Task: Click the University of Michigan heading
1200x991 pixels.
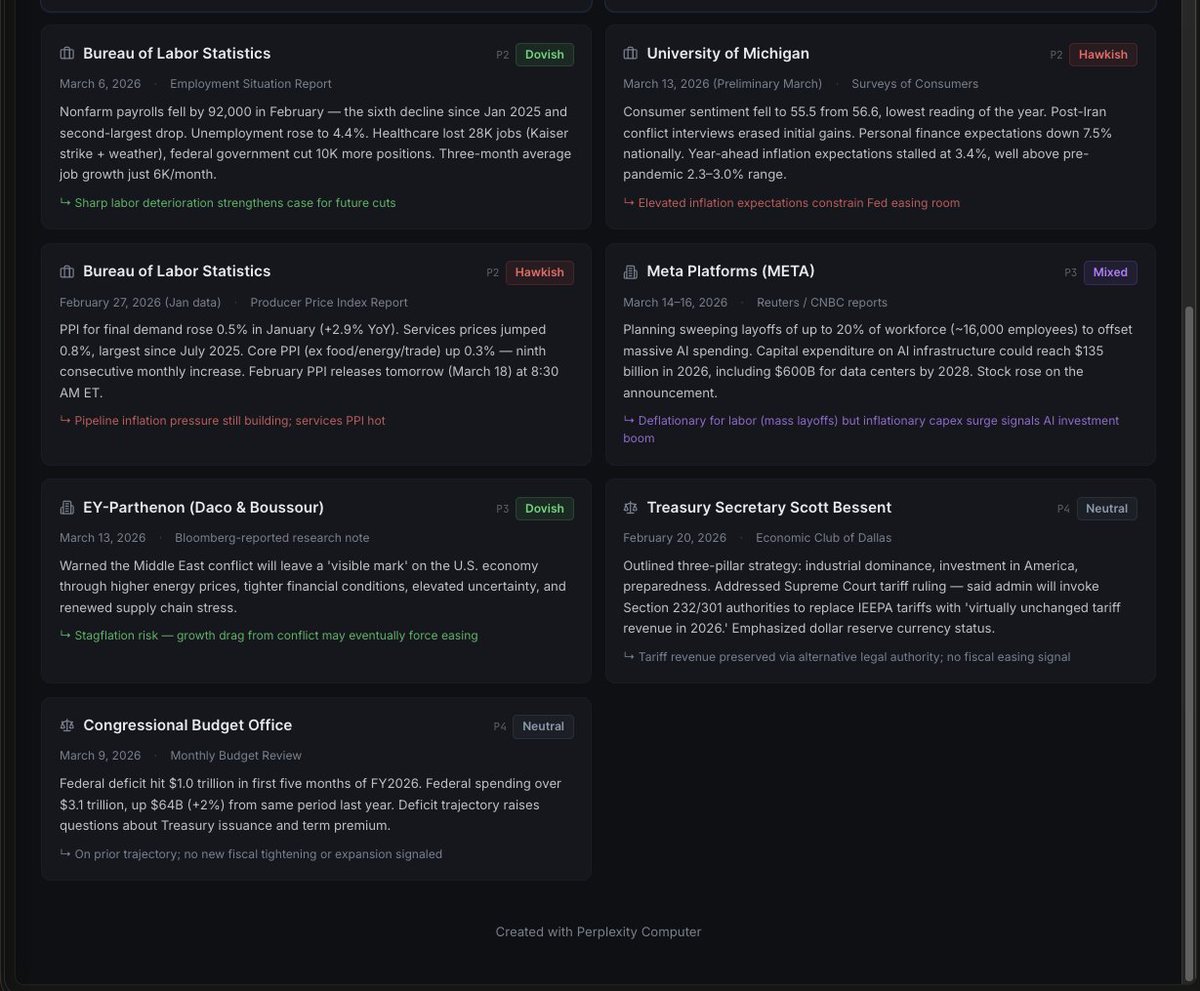Action: pos(728,54)
